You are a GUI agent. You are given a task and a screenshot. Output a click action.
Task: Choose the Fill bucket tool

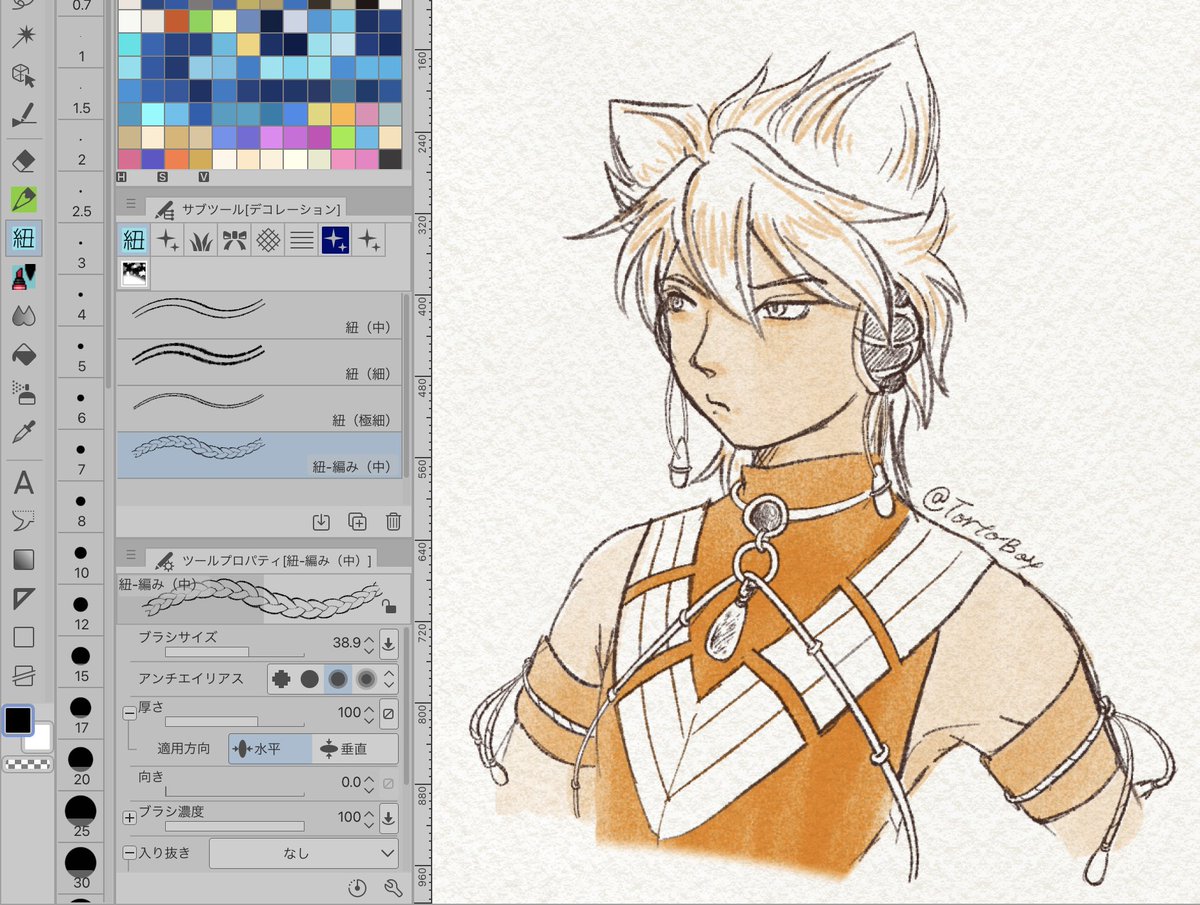24,354
